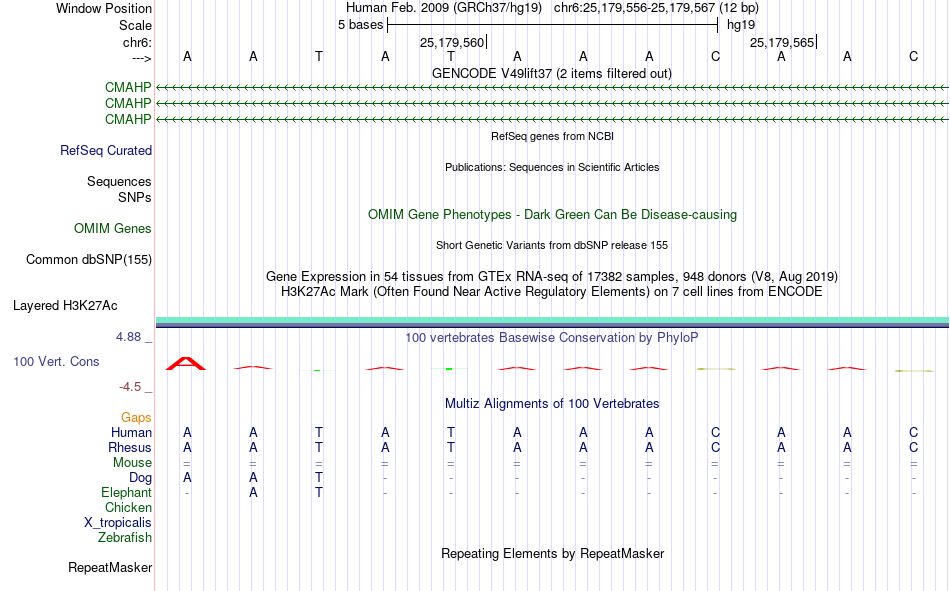Open Publications: Sequences in Scientific Articles title
Viewport: 950px width, 591px height.
pos(552,167)
